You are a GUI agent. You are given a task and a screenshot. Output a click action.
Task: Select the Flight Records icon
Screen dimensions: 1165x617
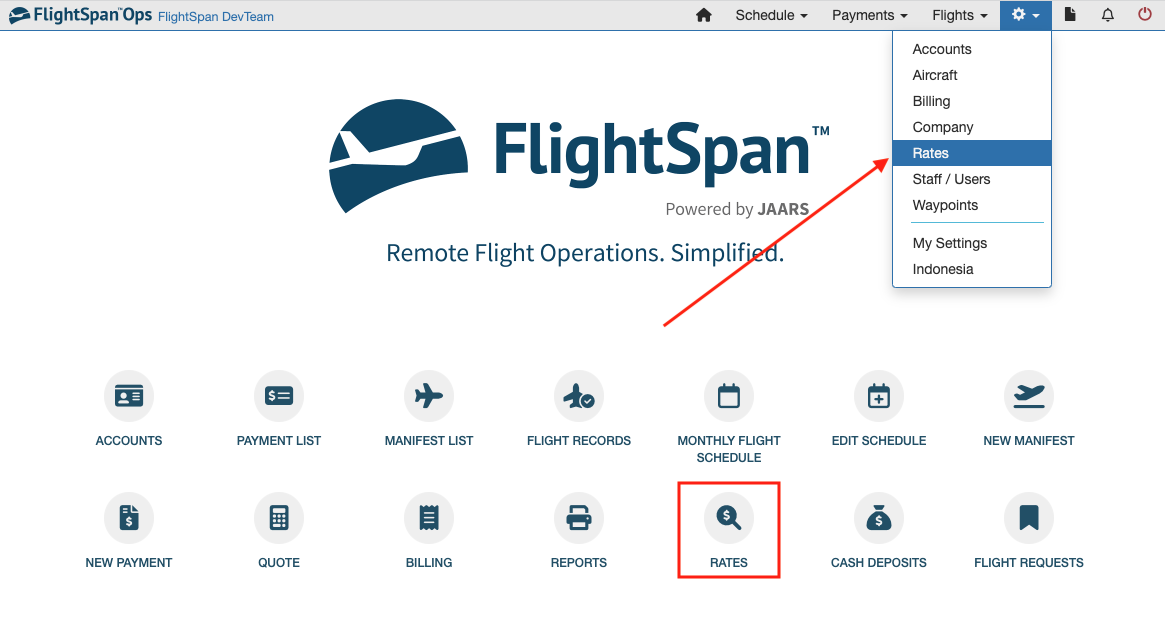[578, 395]
